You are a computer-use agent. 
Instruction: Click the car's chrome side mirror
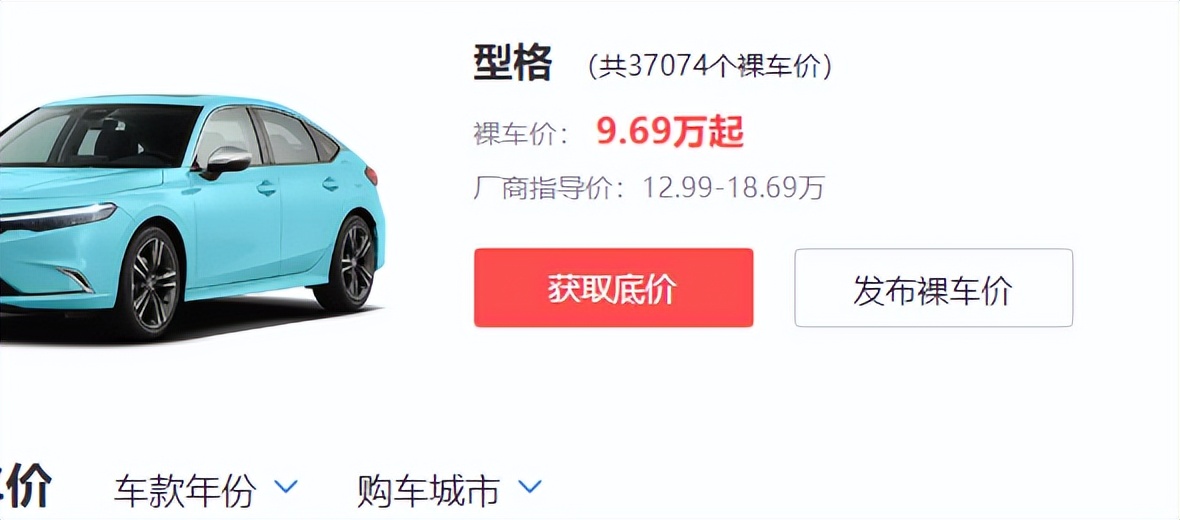(225, 160)
